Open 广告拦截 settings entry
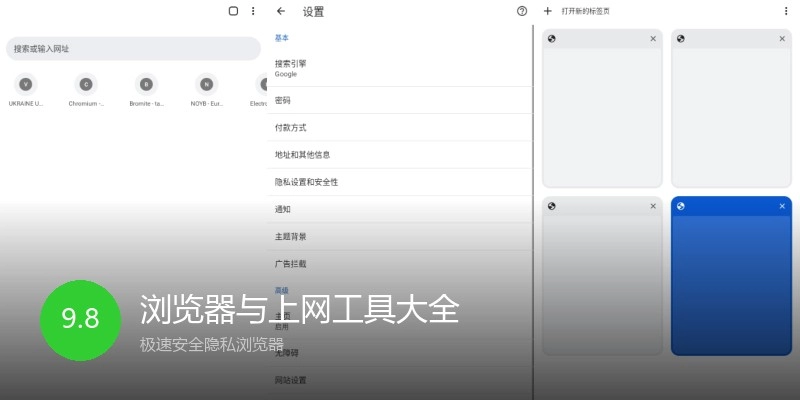The image size is (800, 400). (399, 264)
